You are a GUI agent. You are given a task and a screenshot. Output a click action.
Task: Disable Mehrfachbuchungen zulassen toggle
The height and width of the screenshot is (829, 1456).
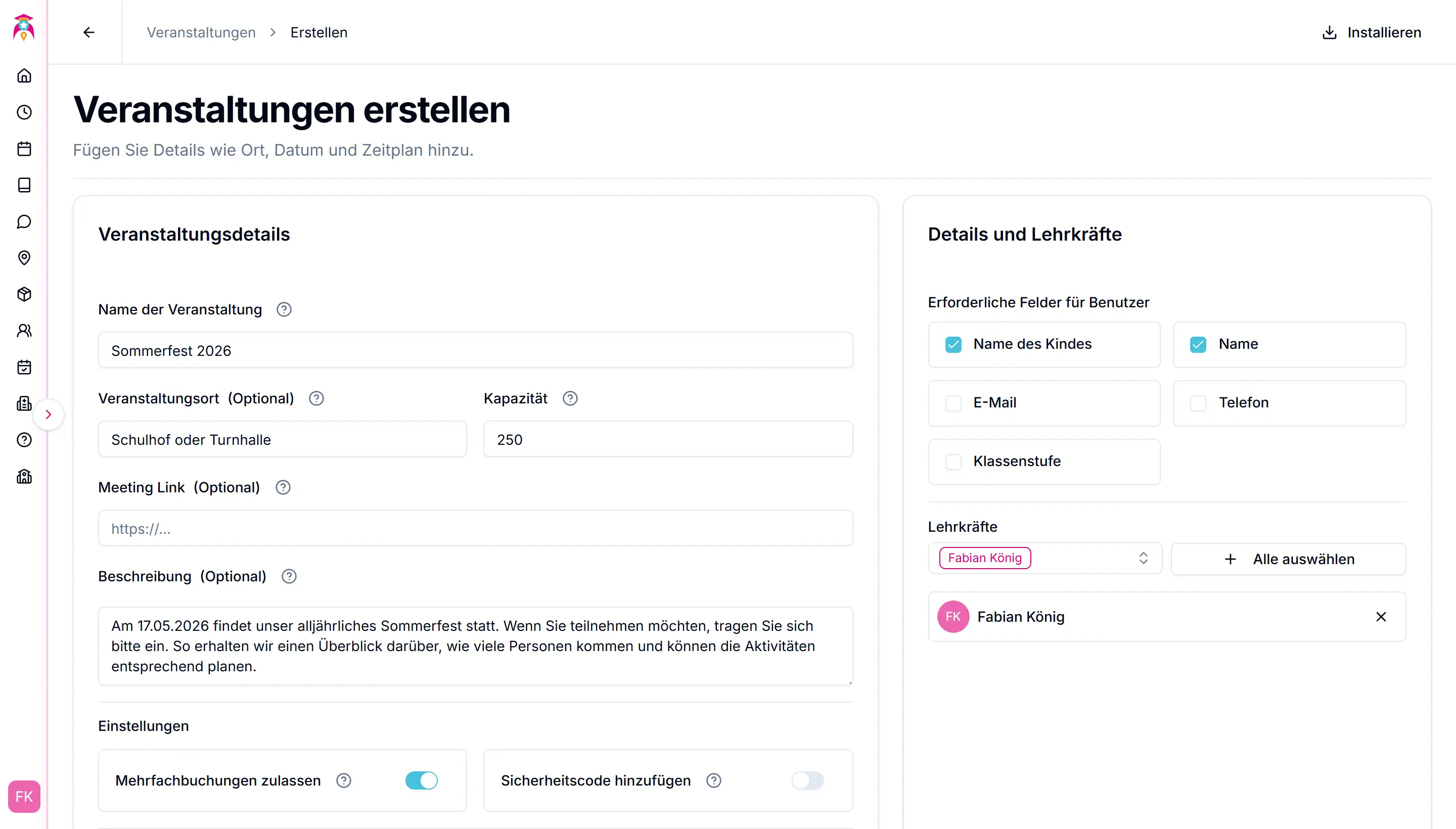pos(421,780)
